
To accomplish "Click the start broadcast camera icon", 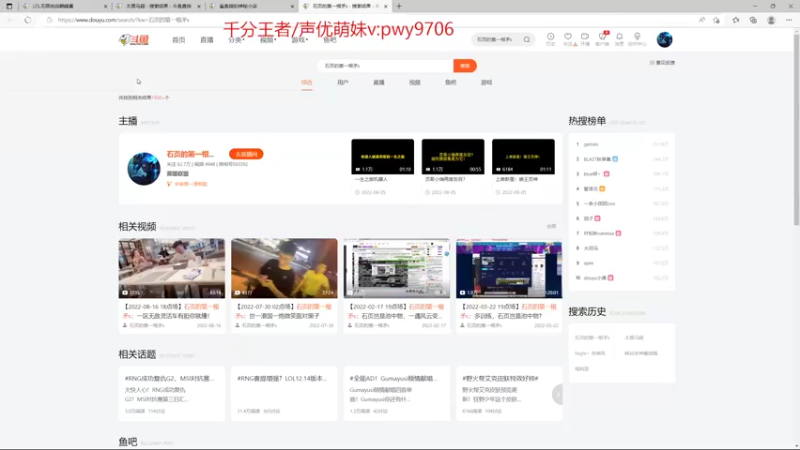I will coord(585,39).
